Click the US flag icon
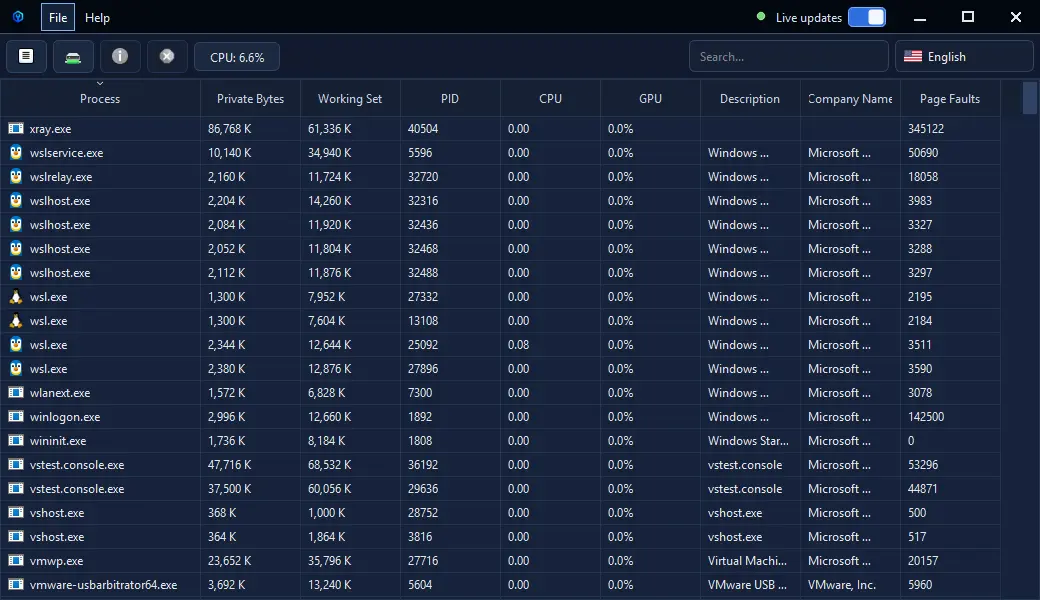Viewport: 1040px width, 600px height. tap(913, 56)
